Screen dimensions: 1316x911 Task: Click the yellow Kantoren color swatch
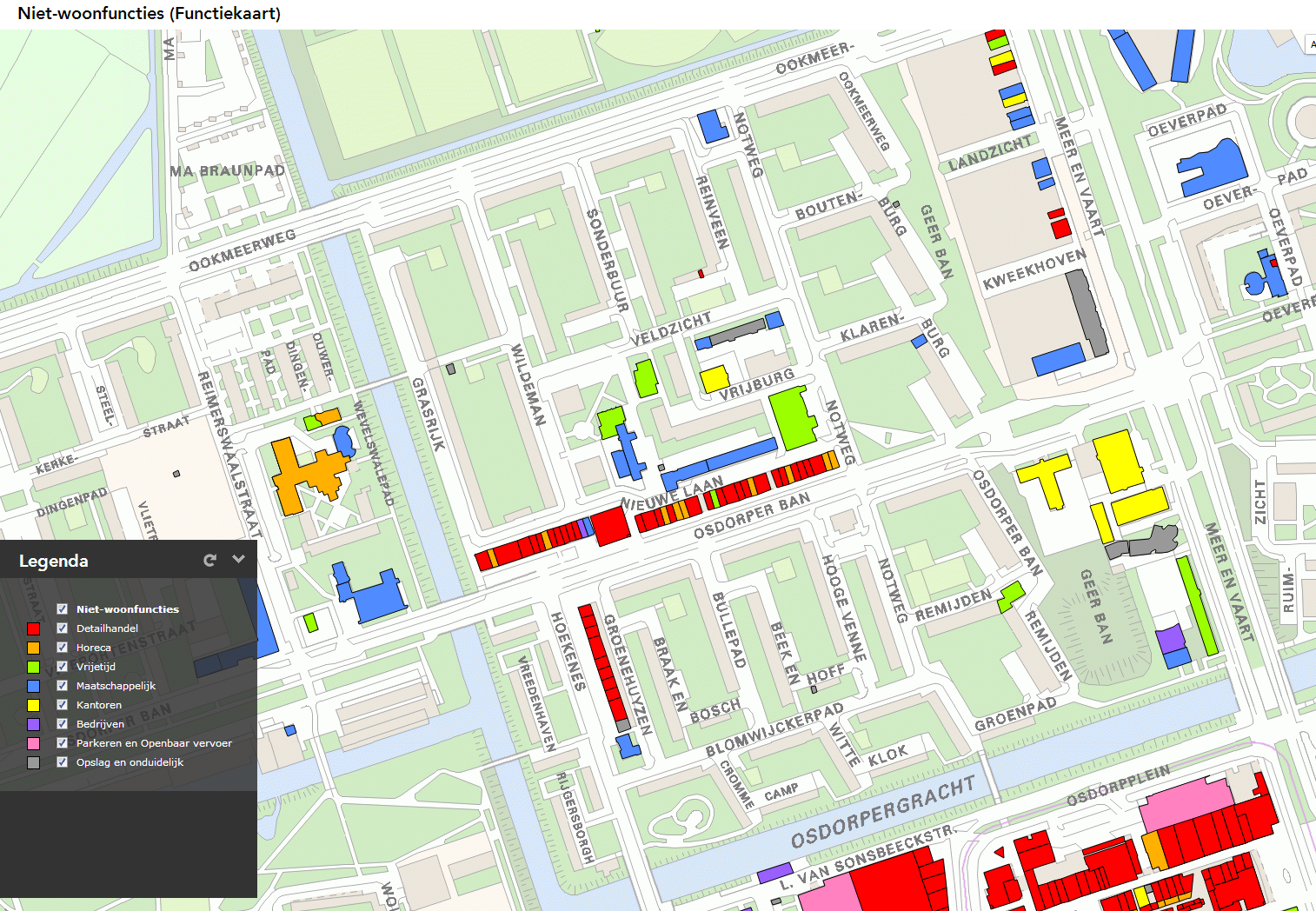tap(33, 705)
